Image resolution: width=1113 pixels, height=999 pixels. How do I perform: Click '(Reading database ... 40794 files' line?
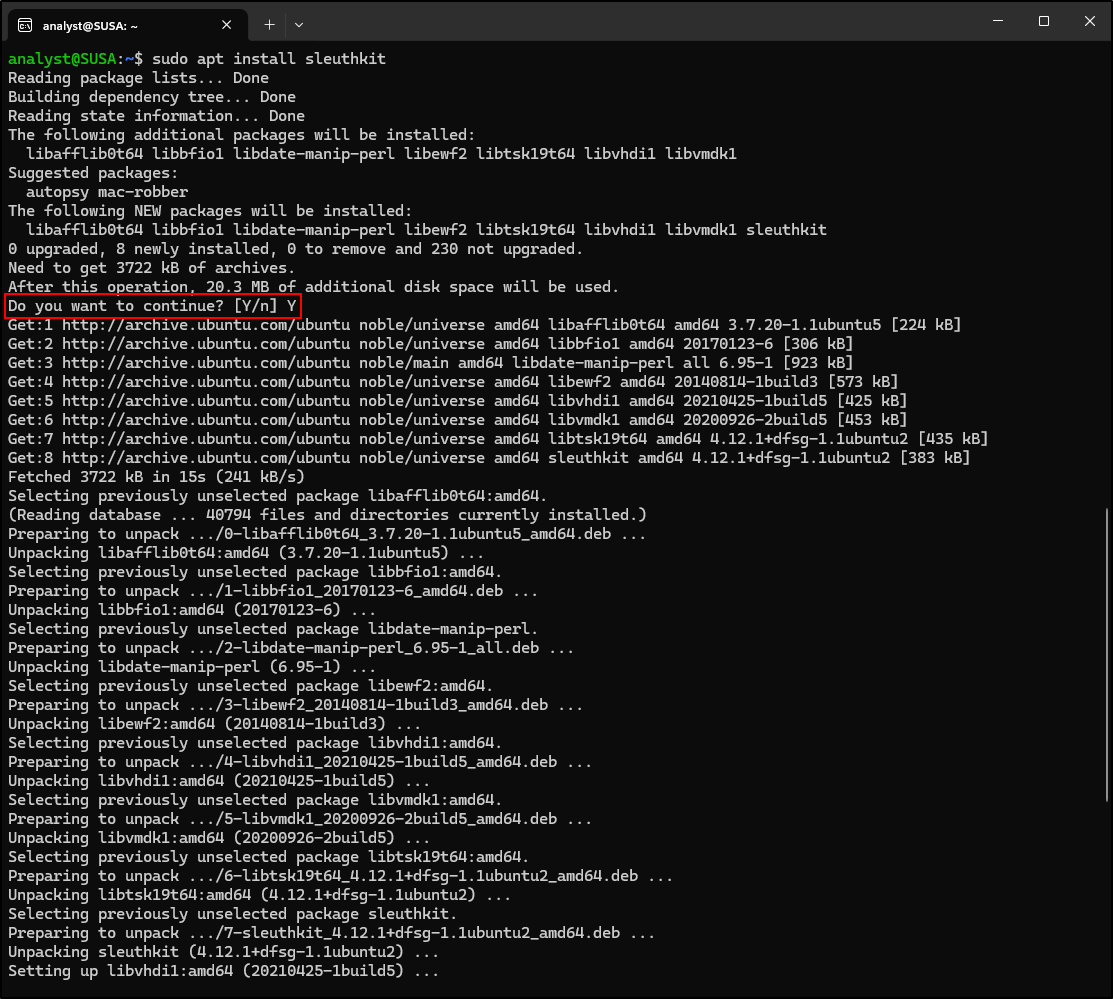pos(327,515)
